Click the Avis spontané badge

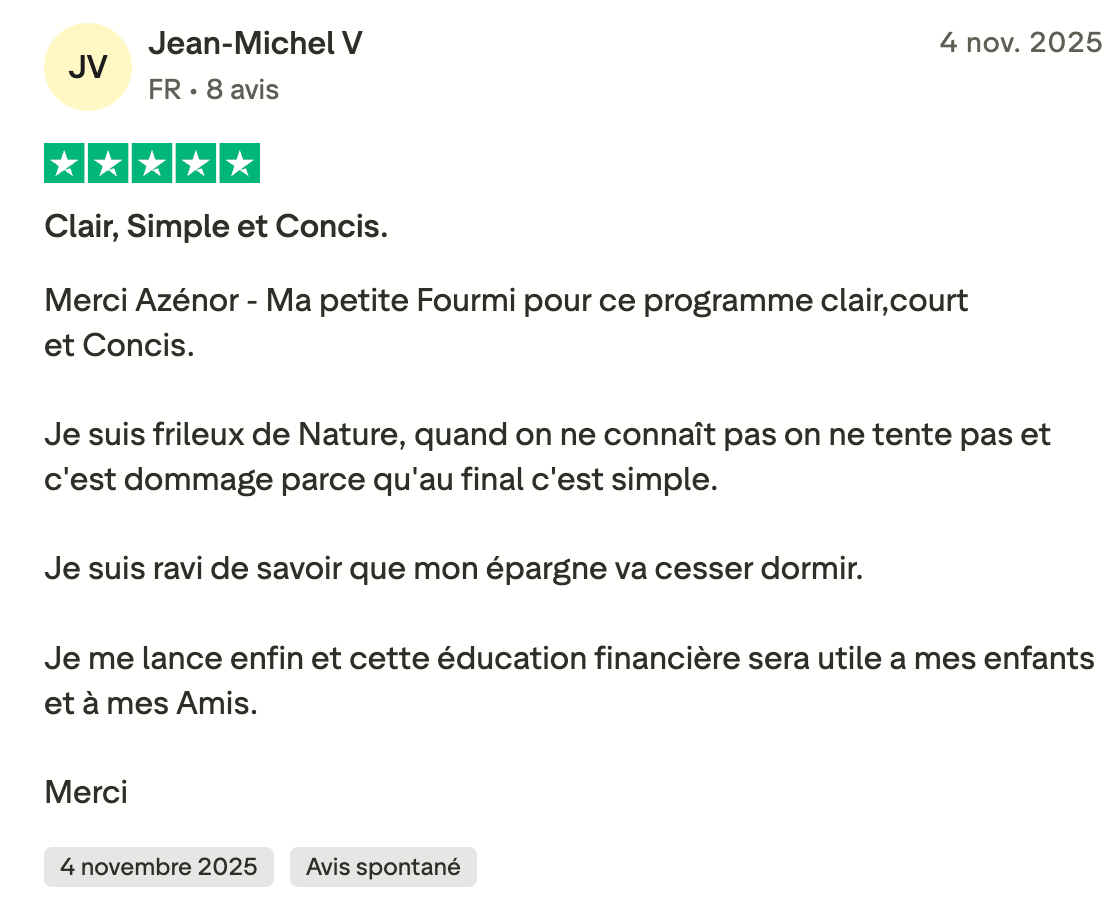click(x=383, y=866)
